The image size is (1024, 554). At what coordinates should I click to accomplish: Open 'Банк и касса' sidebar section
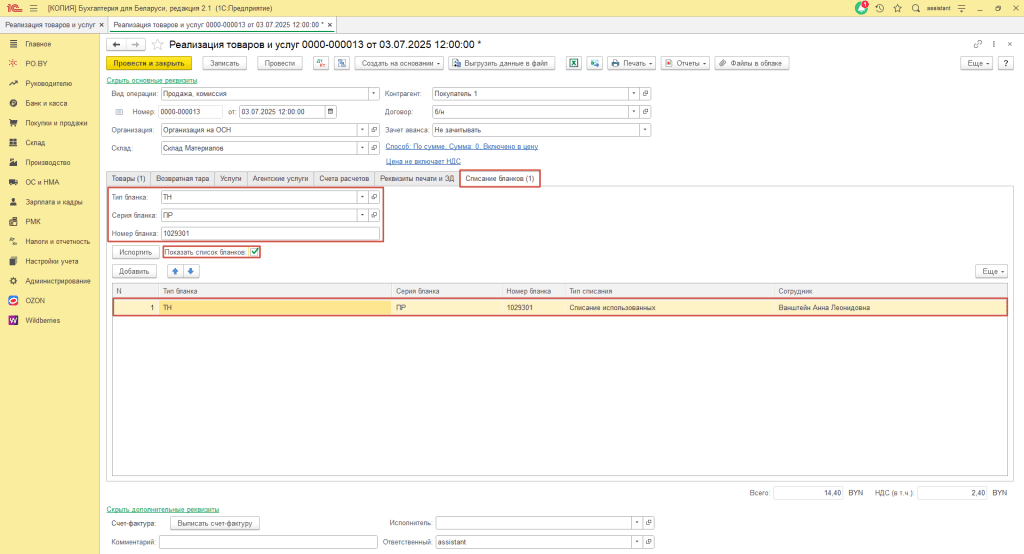[x=46, y=103]
